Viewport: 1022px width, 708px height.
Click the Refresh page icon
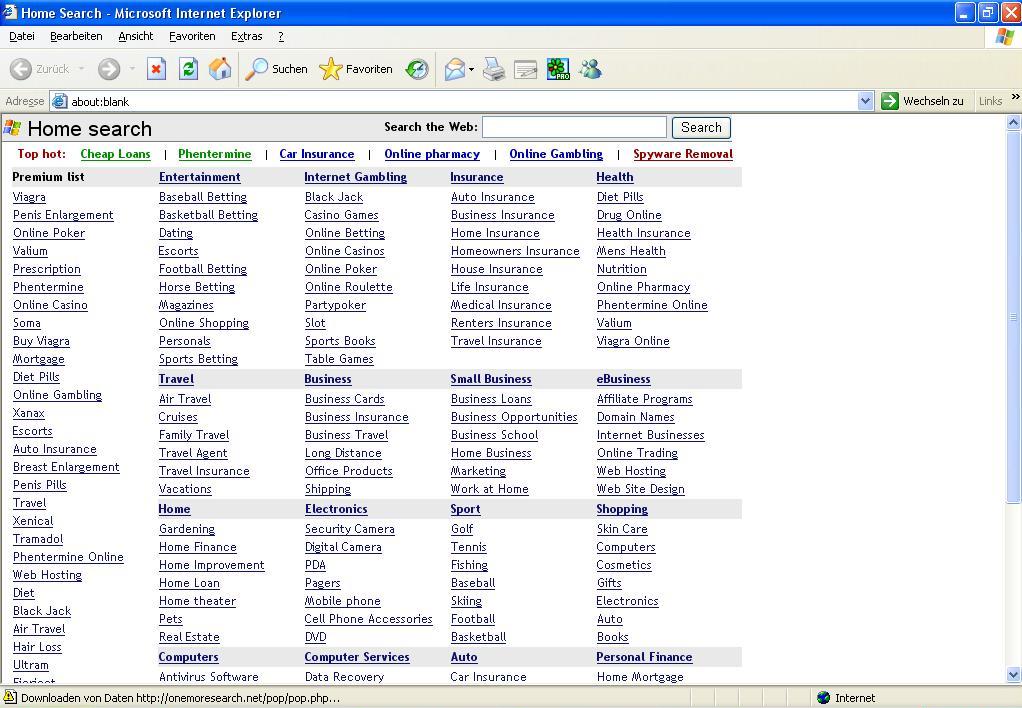188,68
